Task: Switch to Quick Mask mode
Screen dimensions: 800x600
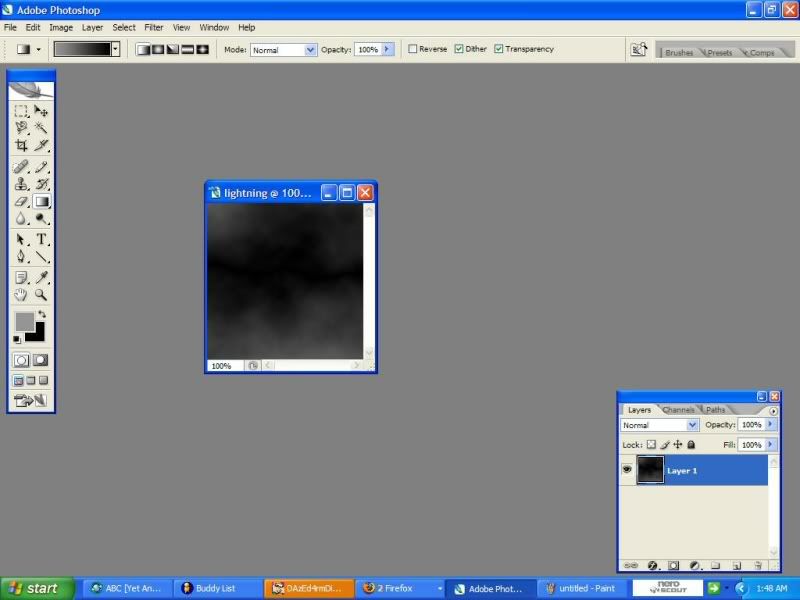Action: [40, 360]
